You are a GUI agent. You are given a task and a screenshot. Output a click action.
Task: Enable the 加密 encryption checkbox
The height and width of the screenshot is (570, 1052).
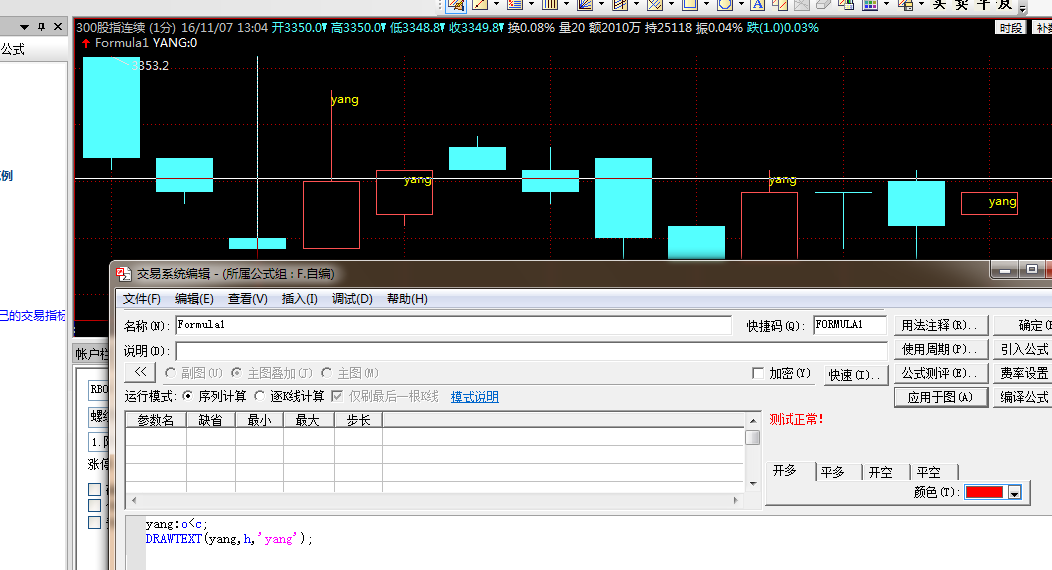758,373
